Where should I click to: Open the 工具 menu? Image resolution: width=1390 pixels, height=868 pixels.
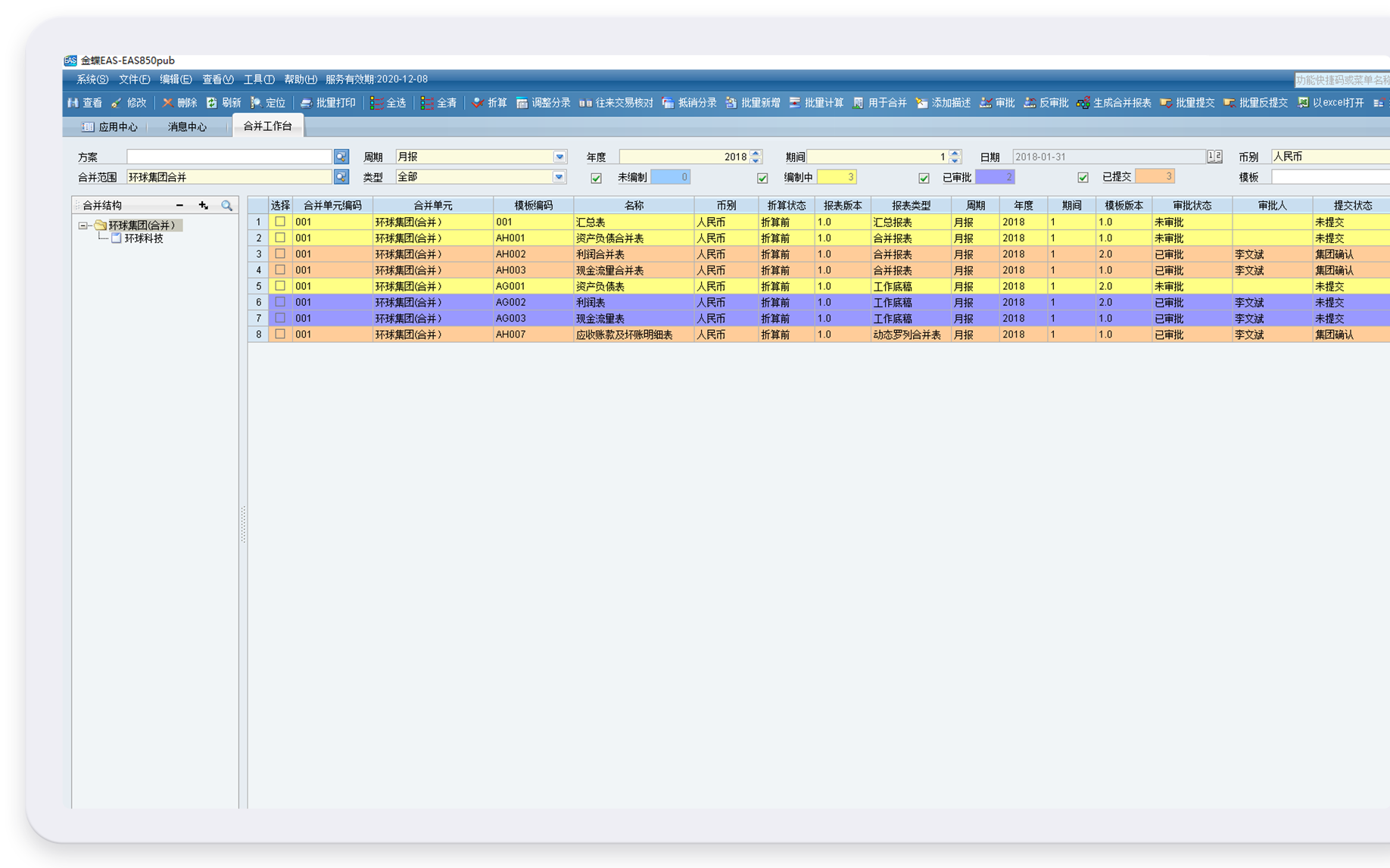[x=258, y=79]
